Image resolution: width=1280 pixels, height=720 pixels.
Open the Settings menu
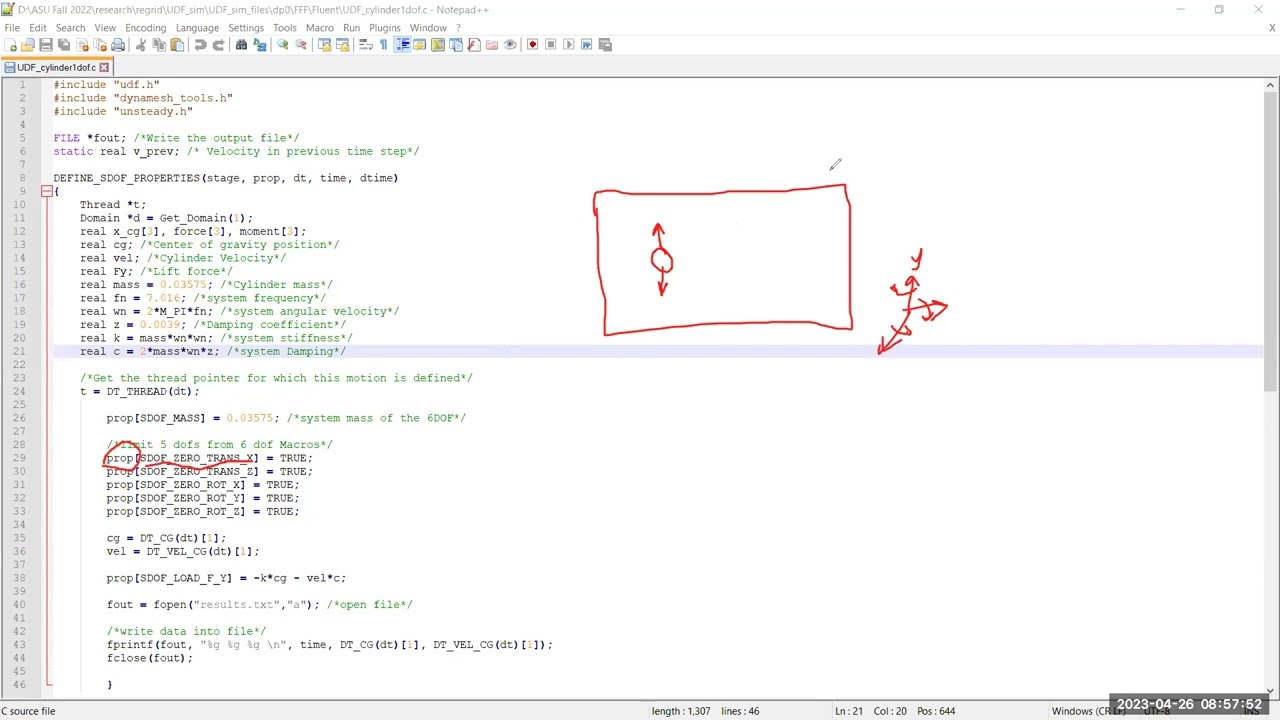(246, 28)
